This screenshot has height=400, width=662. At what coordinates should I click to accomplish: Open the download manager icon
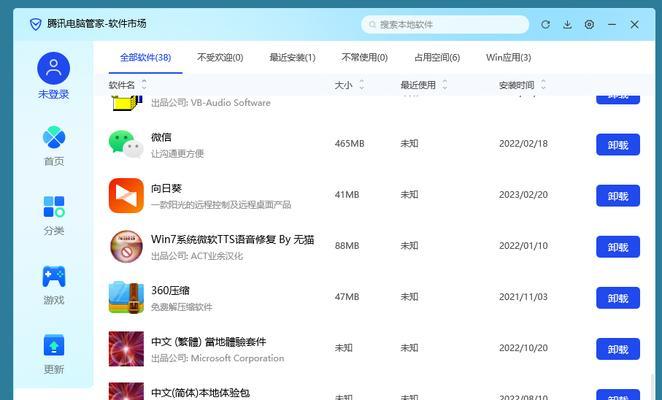click(567, 24)
